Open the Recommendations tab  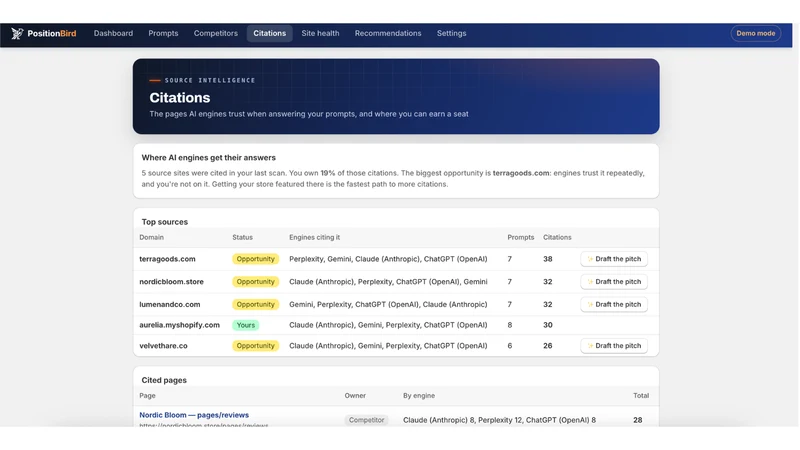tap(388, 33)
